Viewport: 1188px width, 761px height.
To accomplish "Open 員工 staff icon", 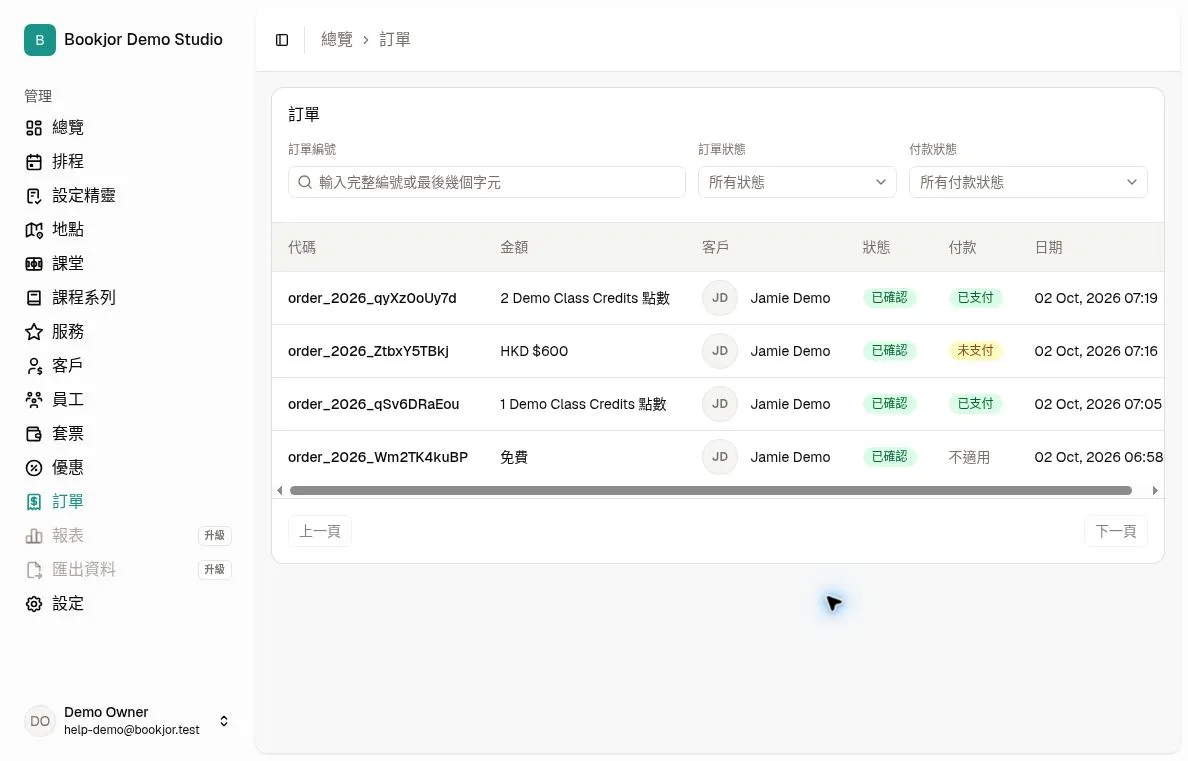I will [x=34, y=400].
